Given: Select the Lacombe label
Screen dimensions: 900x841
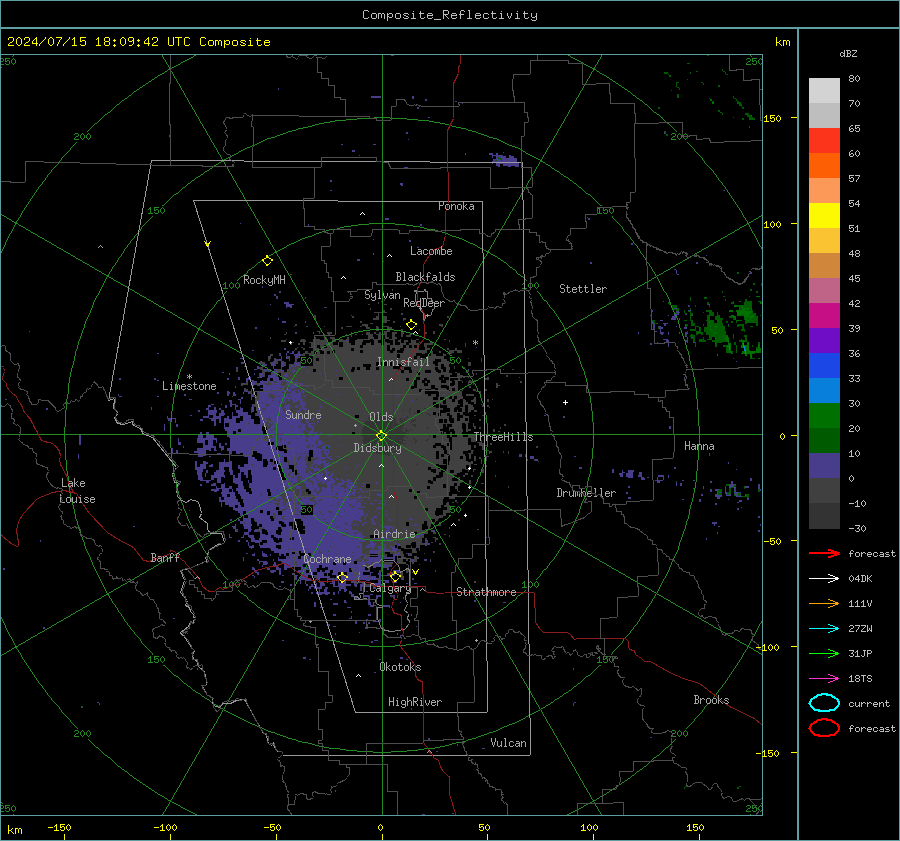Looking at the screenshot, I should (x=431, y=251).
